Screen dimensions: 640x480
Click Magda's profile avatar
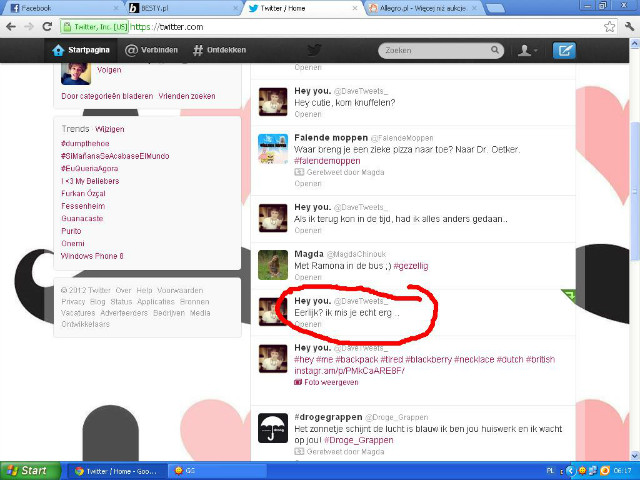[x=273, y=265]
